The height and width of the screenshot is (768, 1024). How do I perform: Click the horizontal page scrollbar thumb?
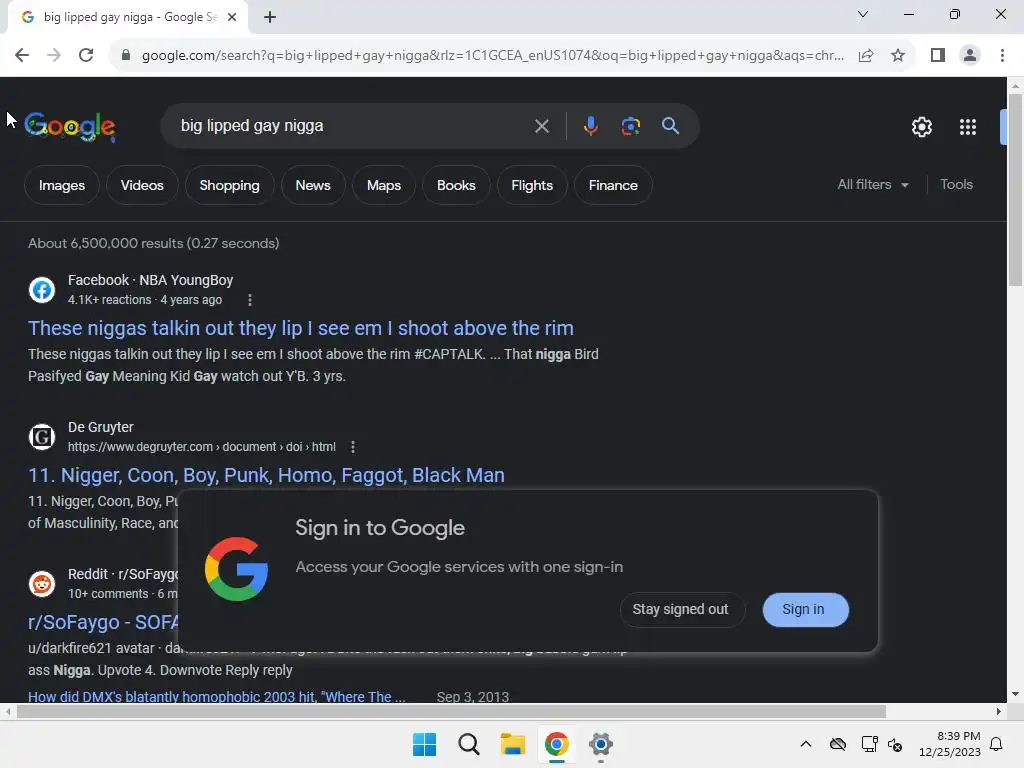[451, 712]
